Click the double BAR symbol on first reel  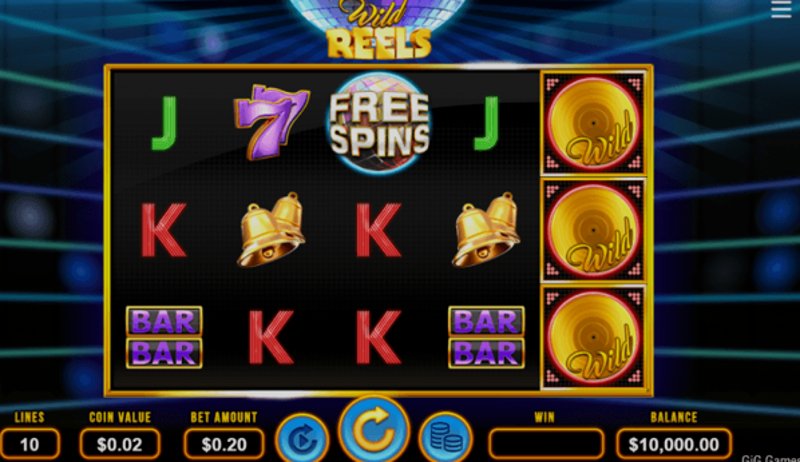tap(164, 337)
